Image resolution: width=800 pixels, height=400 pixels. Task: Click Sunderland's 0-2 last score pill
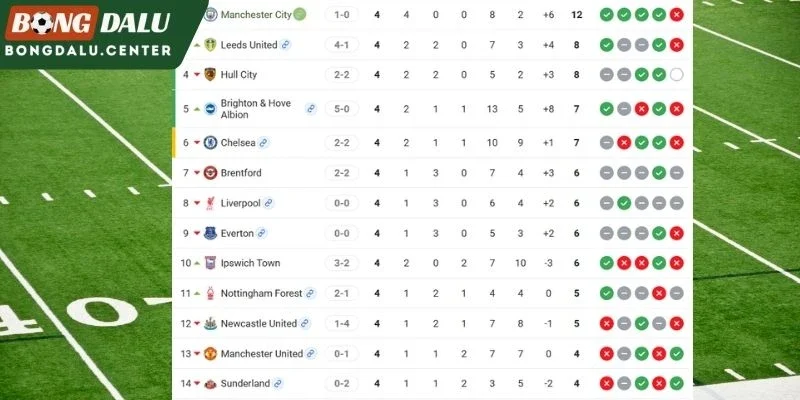tap(342, 384)
